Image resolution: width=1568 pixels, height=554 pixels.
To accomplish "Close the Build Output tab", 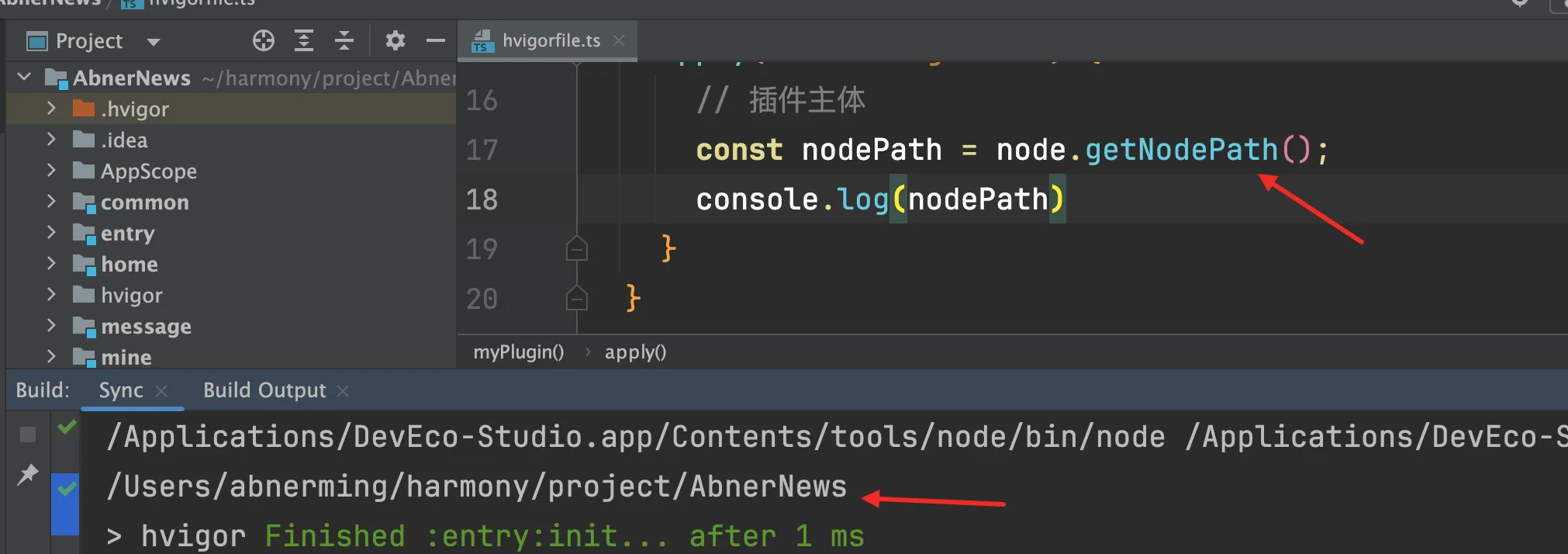I will [x=343, y=391].
